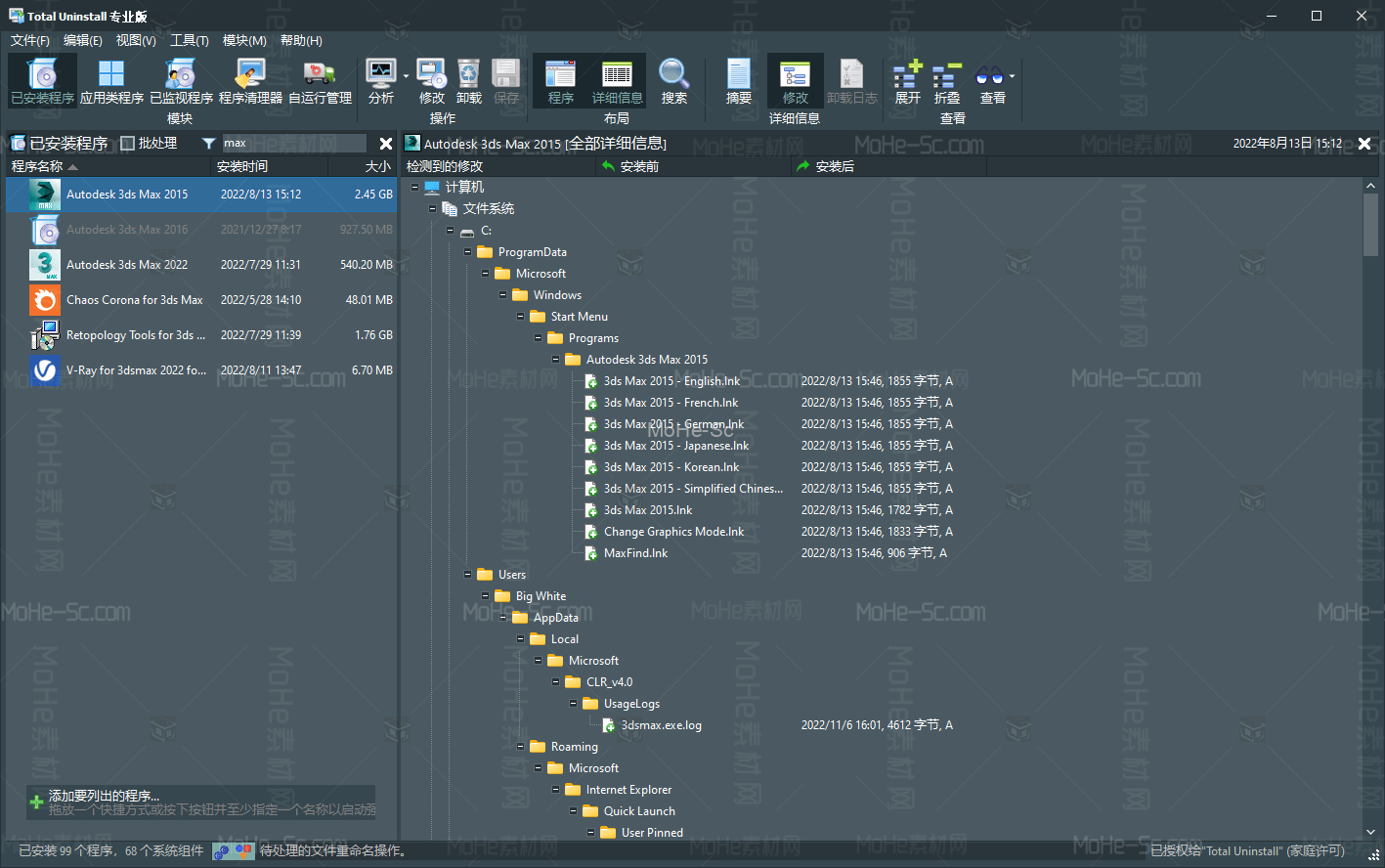This screenshot has height=868, width=1385.
Task: Click the 检测到的修改 column header
Action: [498, 166]
